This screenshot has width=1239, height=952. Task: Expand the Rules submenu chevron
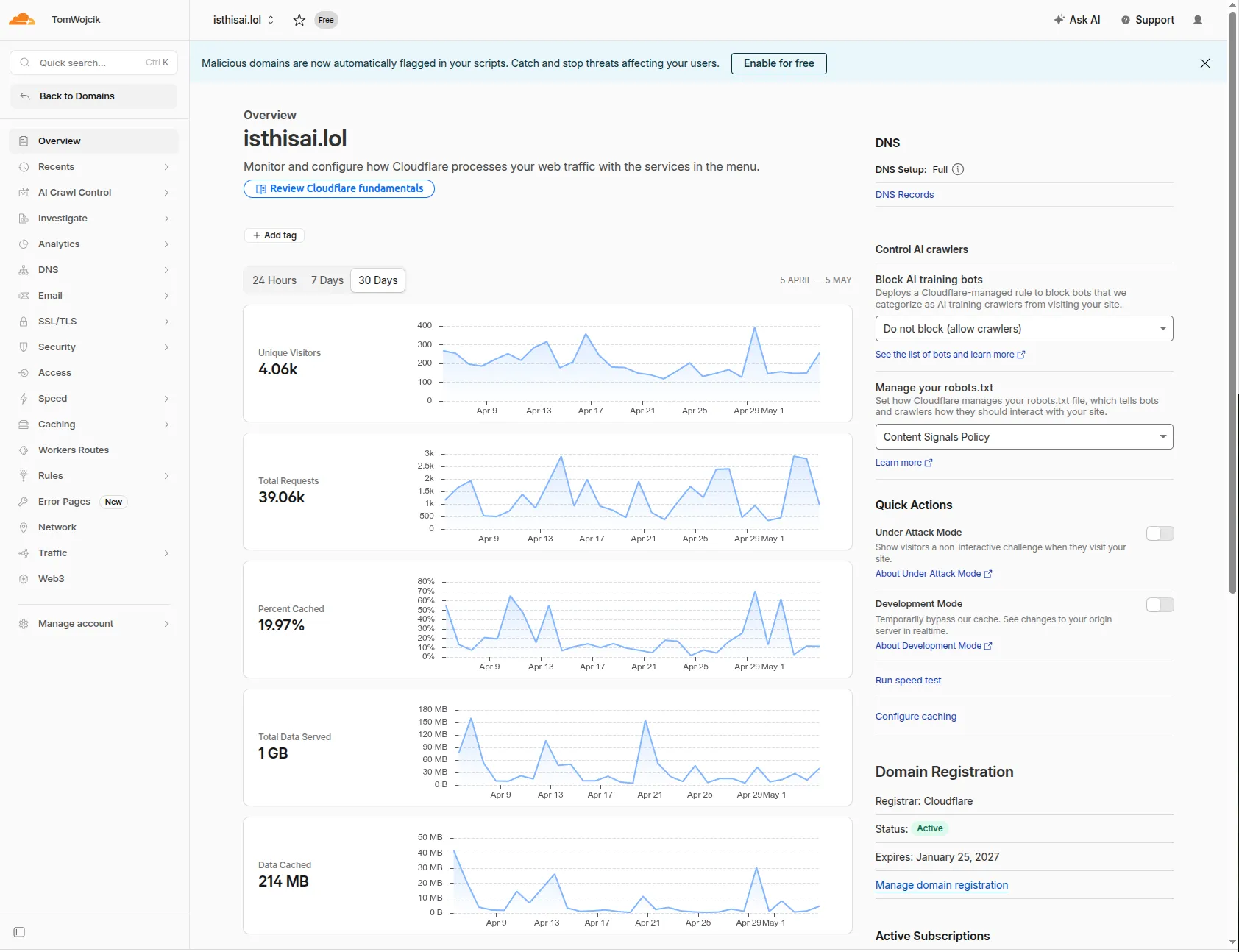point(166,476)
